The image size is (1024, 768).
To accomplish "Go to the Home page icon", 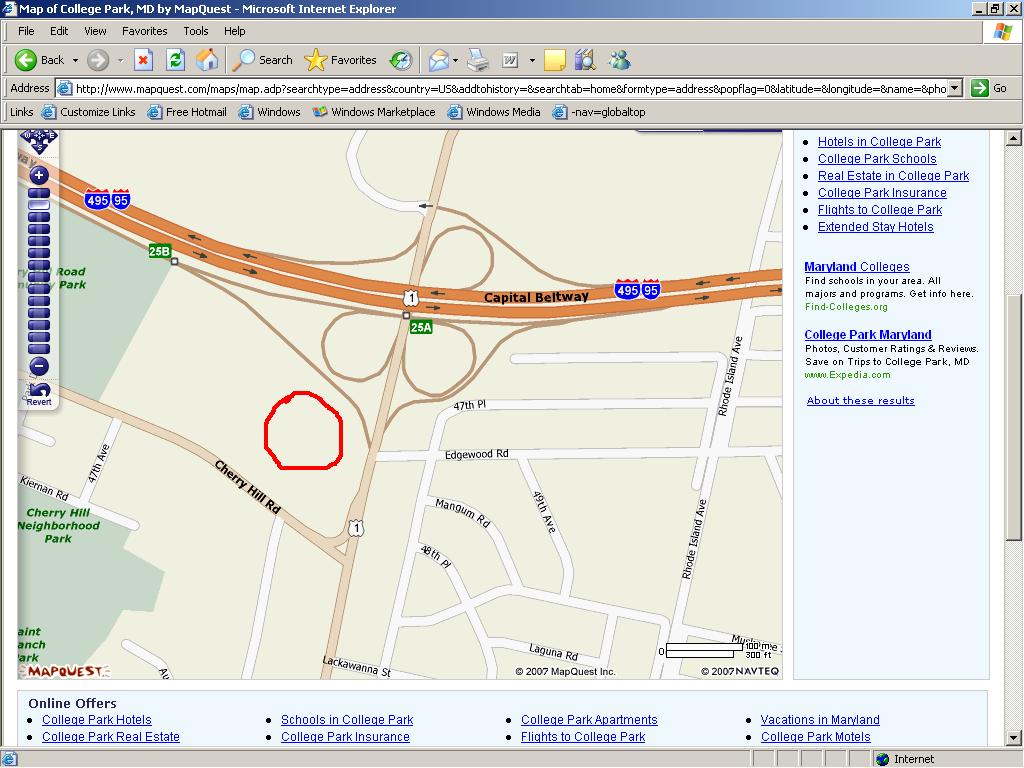I will [x=207, y=60].
